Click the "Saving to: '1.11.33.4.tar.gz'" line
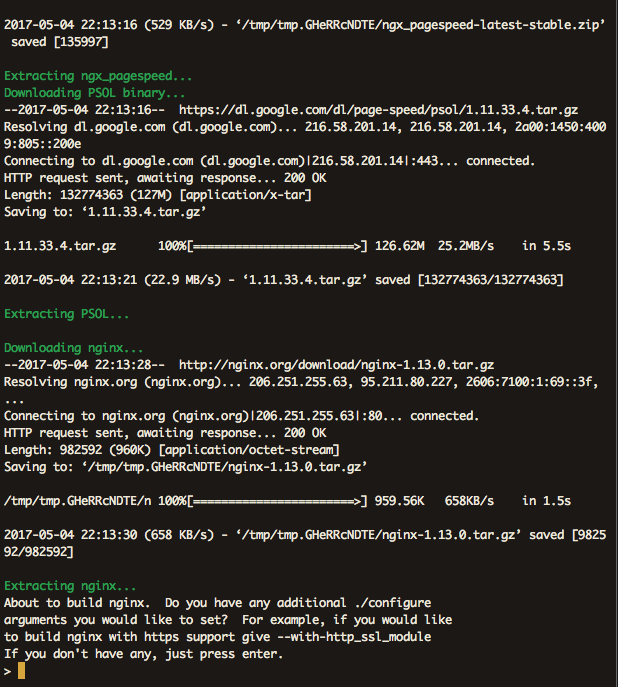Screen dimensions: 618x687 [105, 212]
